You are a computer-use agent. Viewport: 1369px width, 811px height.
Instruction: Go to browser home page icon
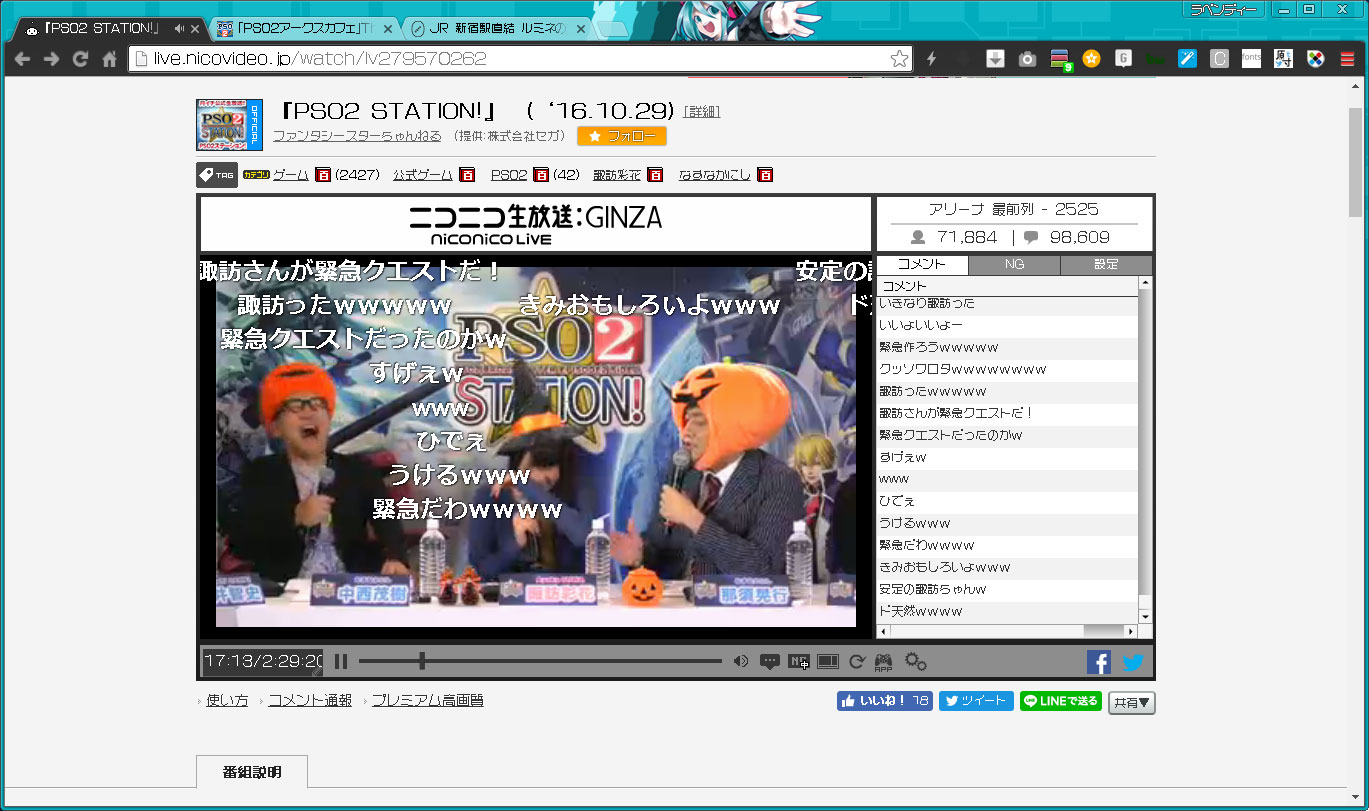110,59
